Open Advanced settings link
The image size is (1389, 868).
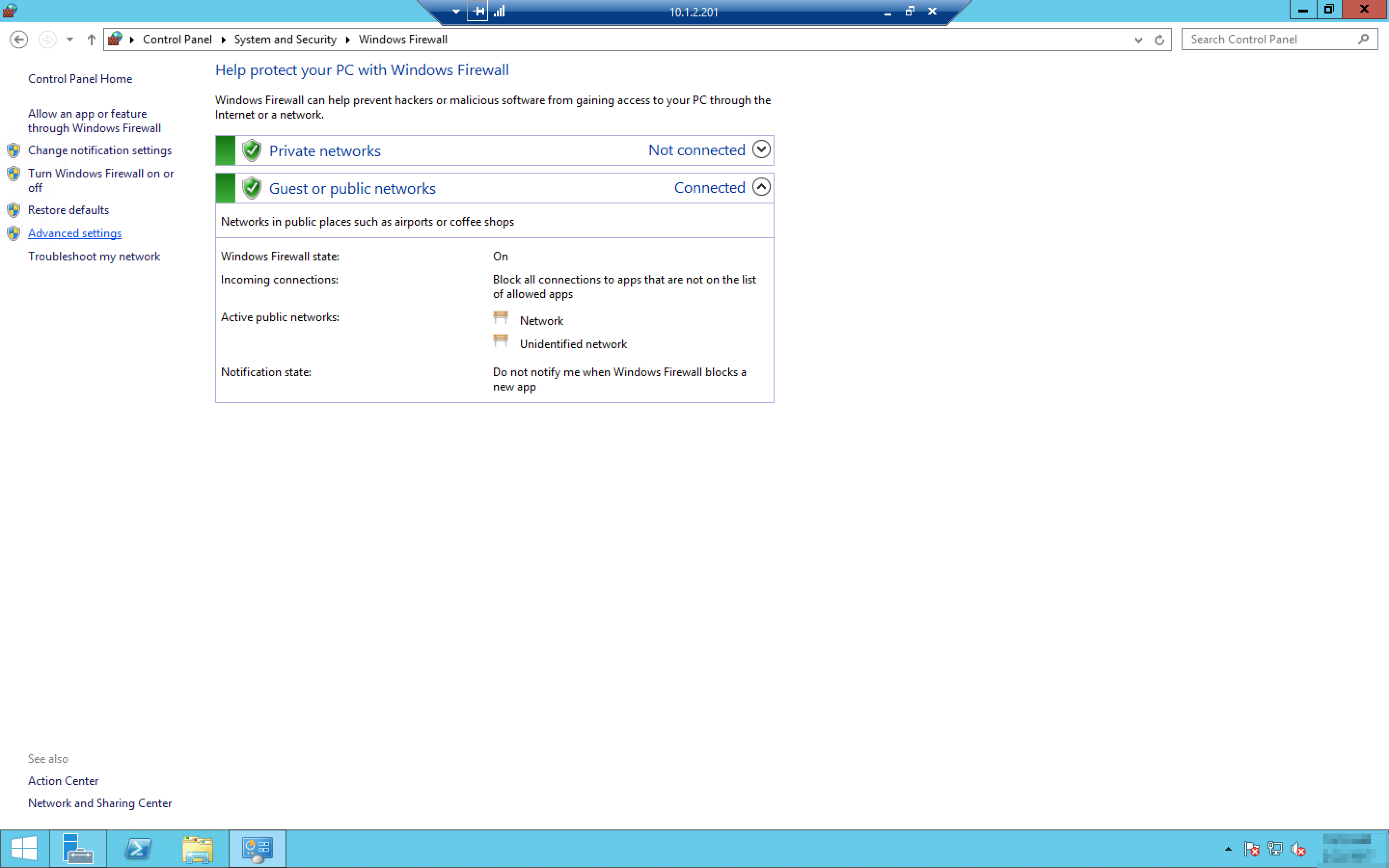tap(75, 233)
